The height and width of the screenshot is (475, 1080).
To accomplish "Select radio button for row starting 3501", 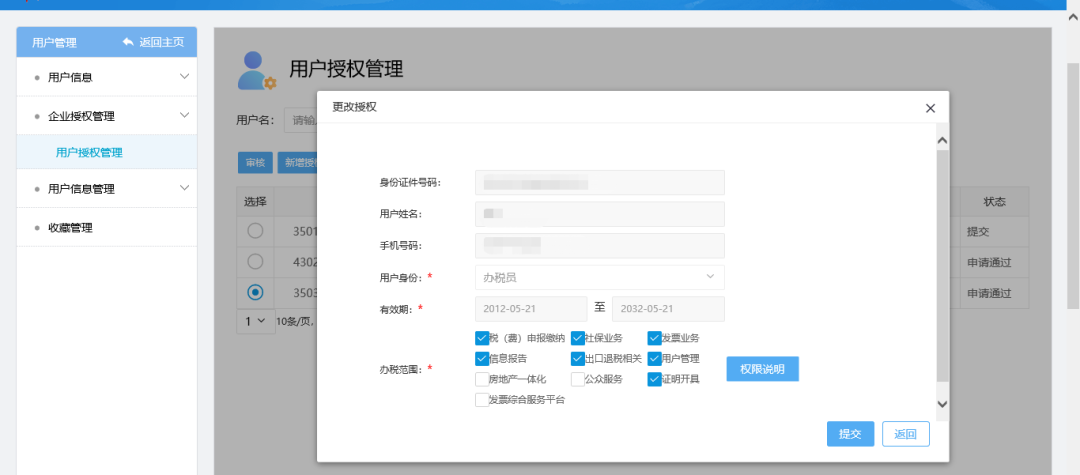I will [256, 231].
